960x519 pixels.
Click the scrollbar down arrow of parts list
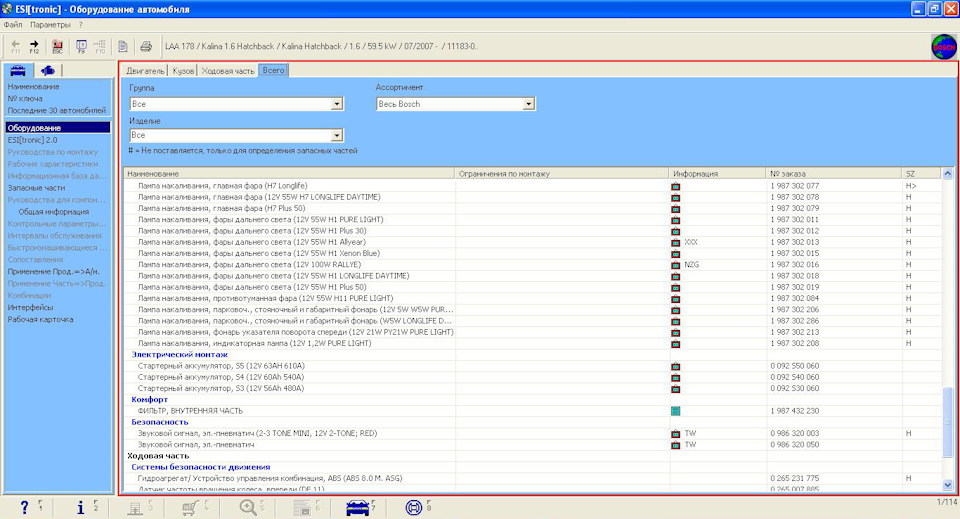(x=948, y=485)
